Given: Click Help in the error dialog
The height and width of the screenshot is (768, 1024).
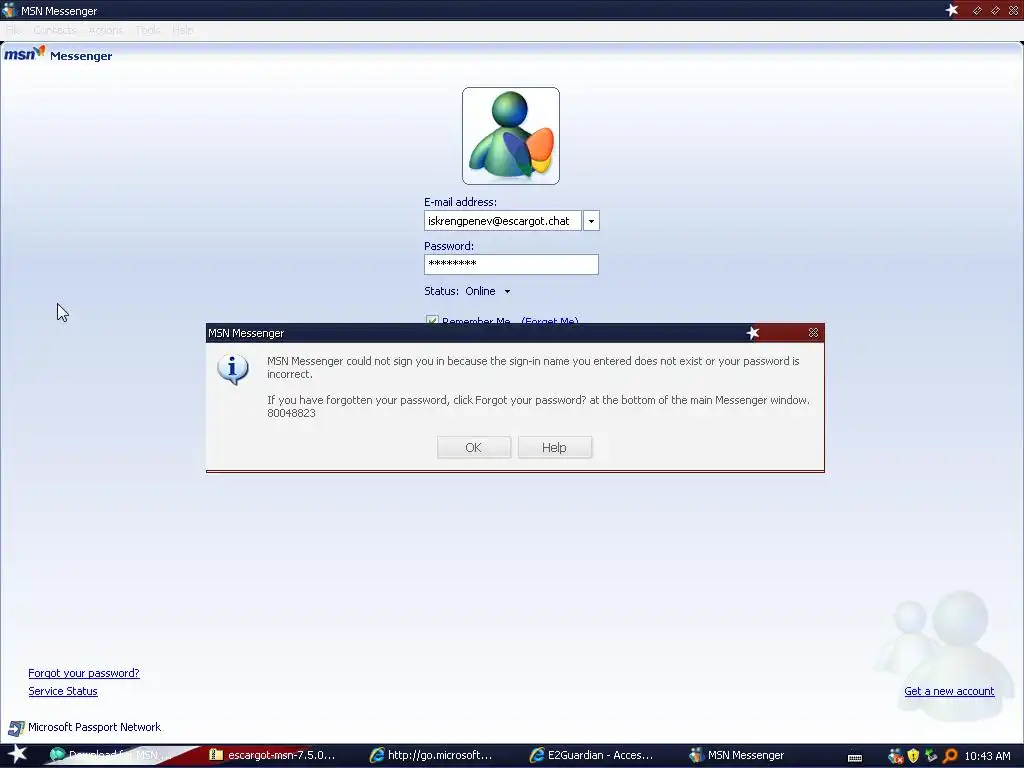Looking at the screenshot, I should click(554, 447).
